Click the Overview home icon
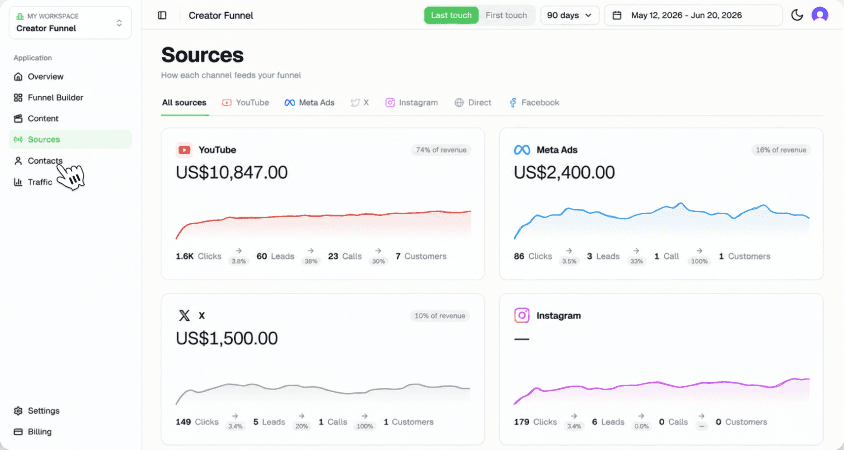844x450 pixels. (x=18, y=76)
